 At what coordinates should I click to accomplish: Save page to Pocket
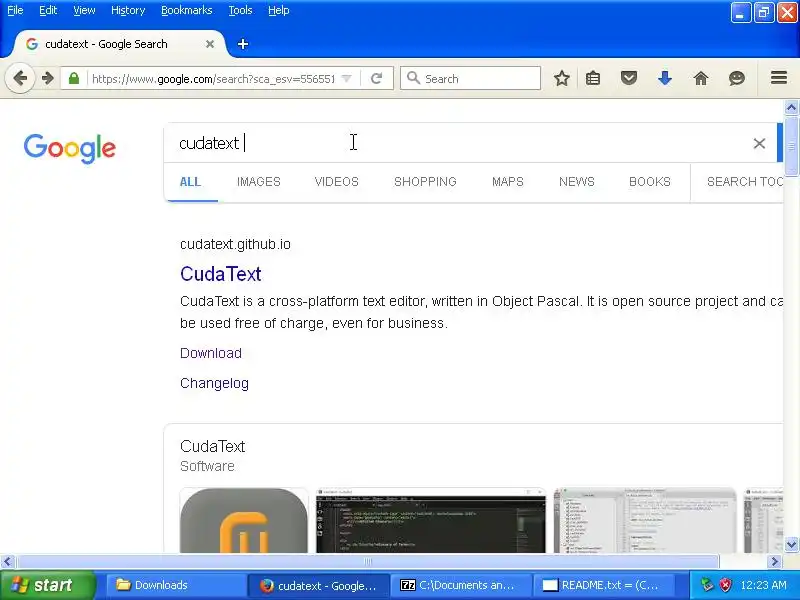coord(629,79)
